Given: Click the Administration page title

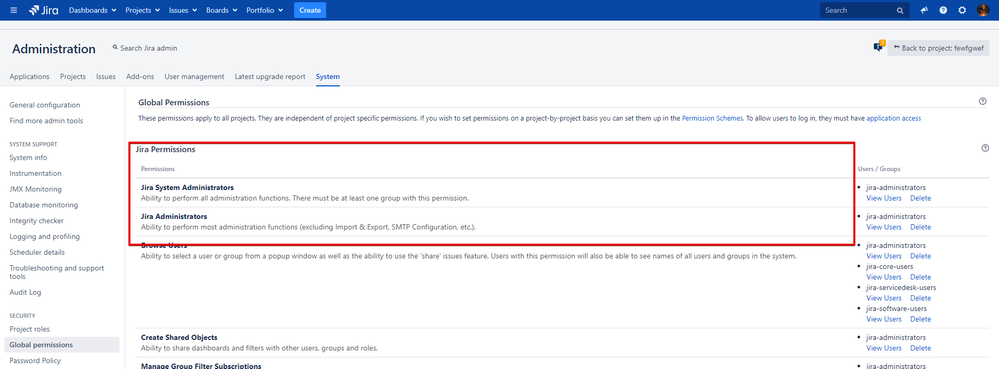Looking at the screenshot, I should [54, 49].
